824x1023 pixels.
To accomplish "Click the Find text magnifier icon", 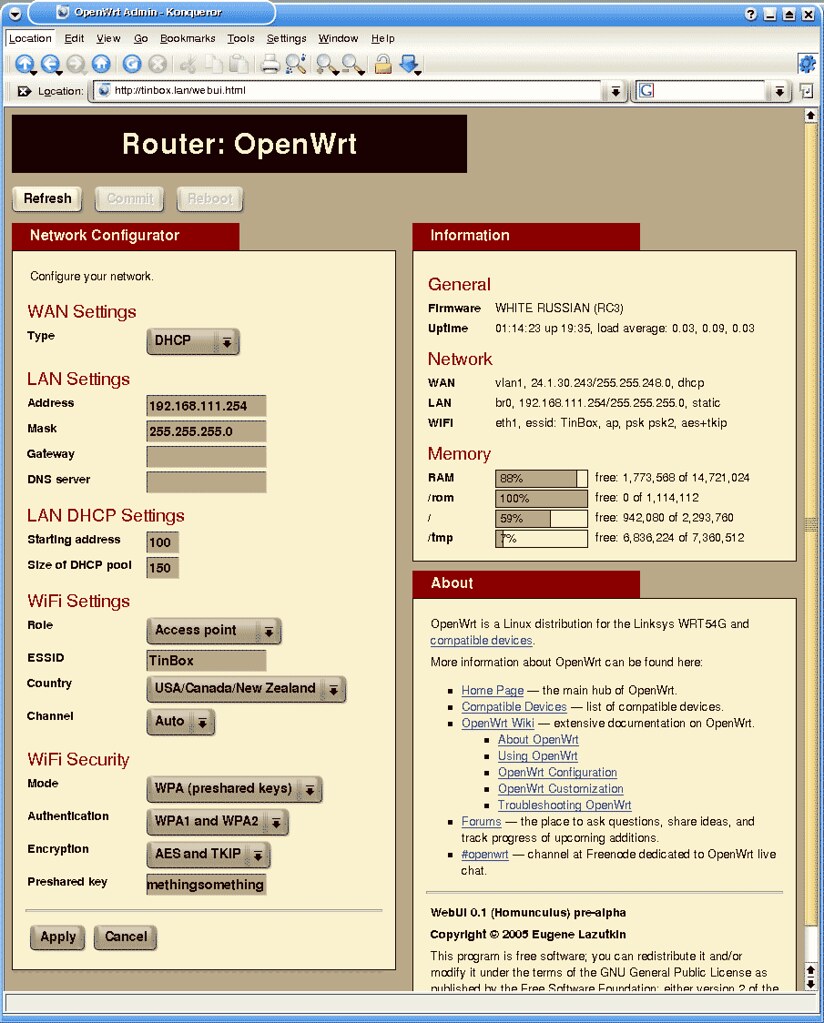I will point(296,64).
